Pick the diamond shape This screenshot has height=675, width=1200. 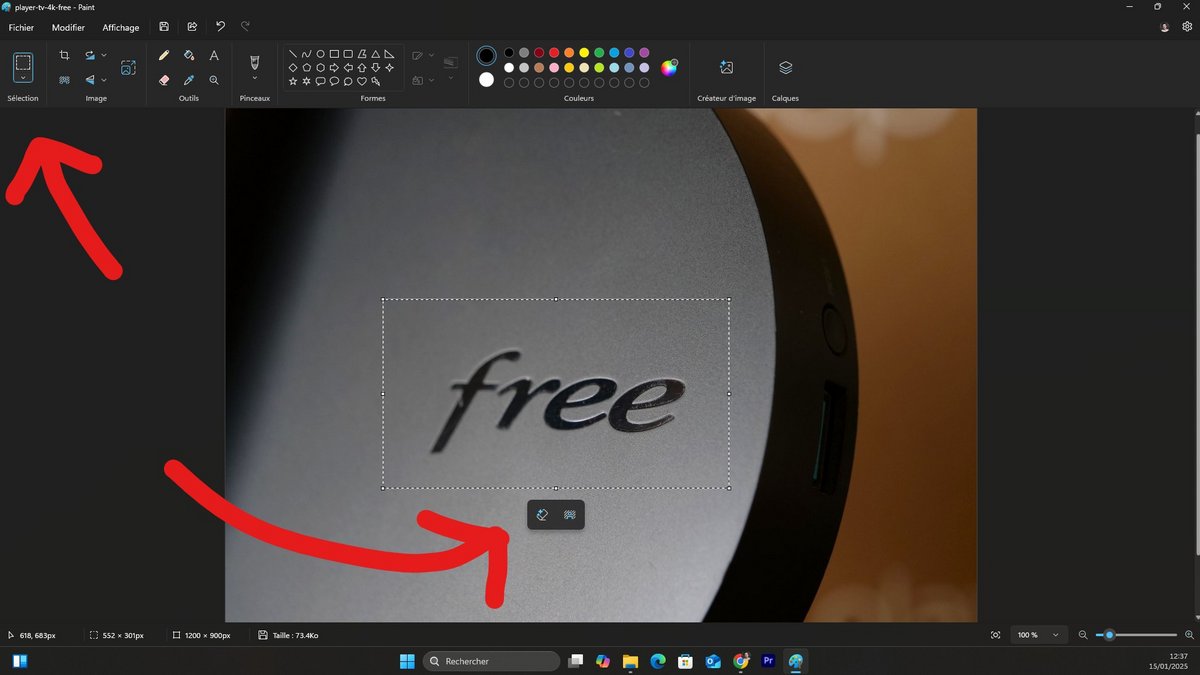click(x=293, y=68)
